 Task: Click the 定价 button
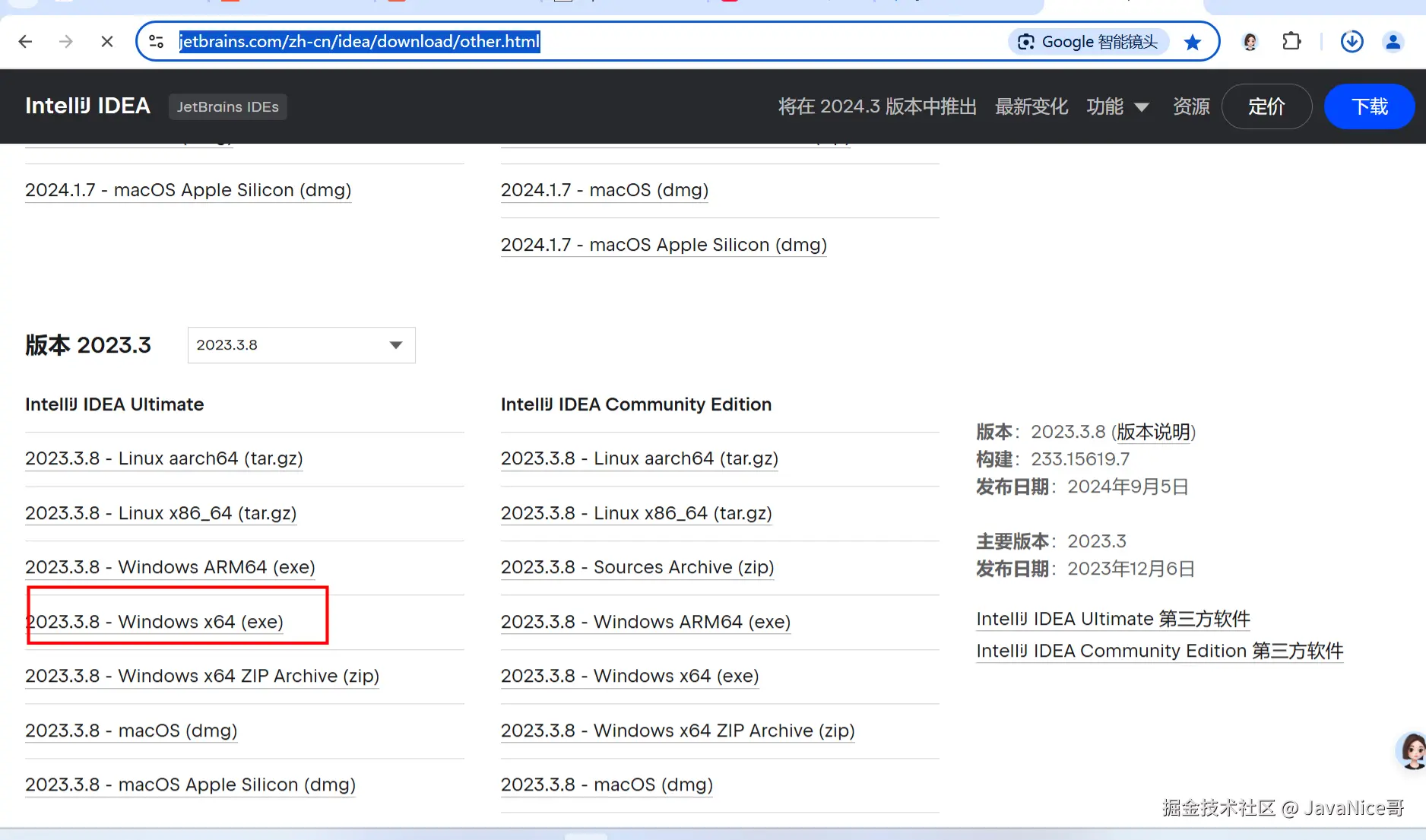(1266, 106)
